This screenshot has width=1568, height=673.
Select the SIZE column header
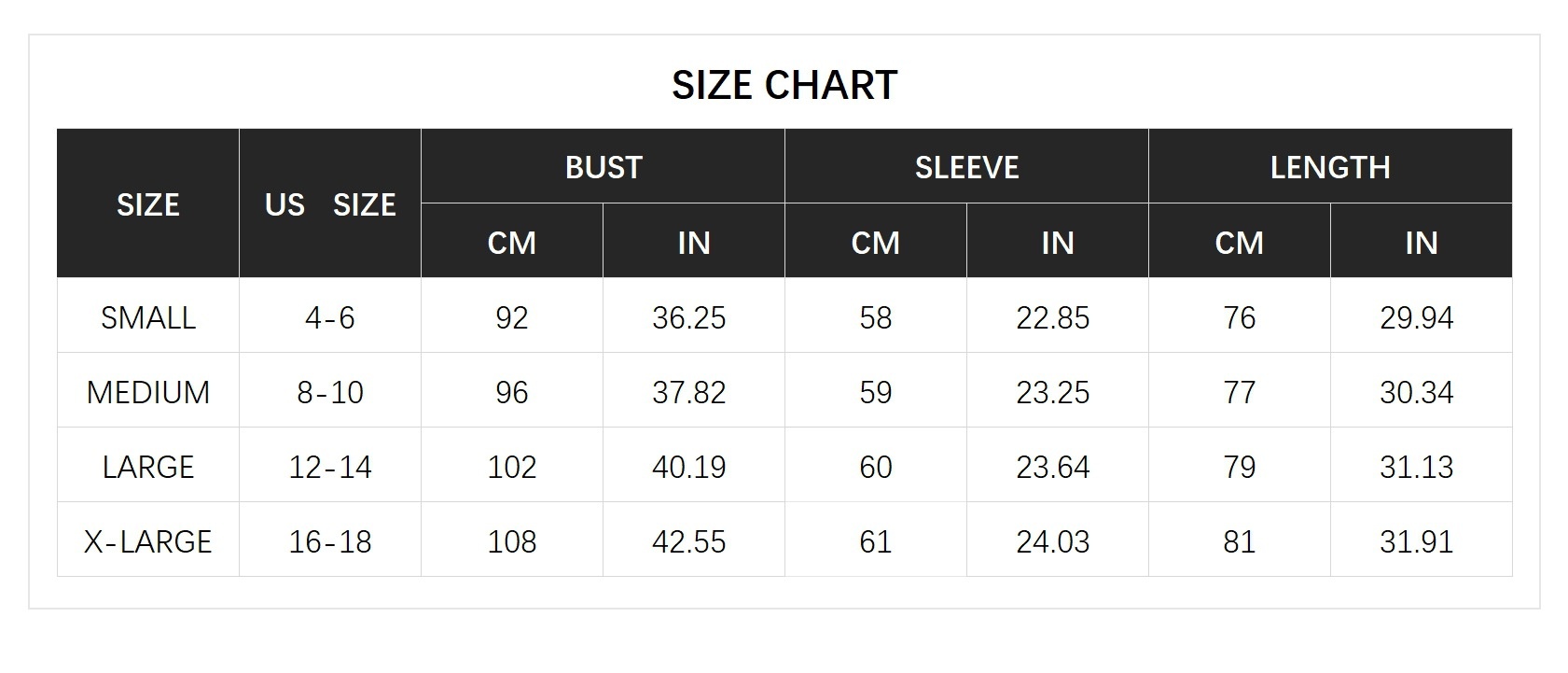tap(148, 204)
